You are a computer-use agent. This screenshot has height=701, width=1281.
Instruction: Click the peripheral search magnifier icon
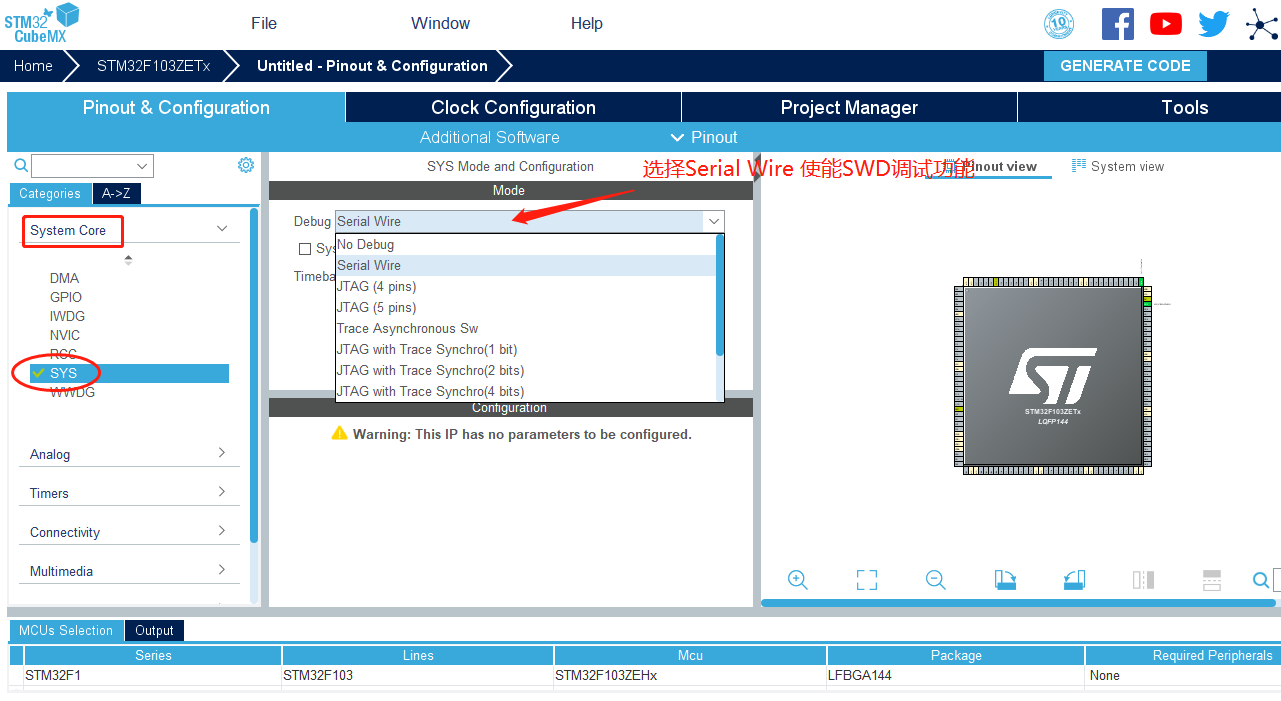click(20, 165)
